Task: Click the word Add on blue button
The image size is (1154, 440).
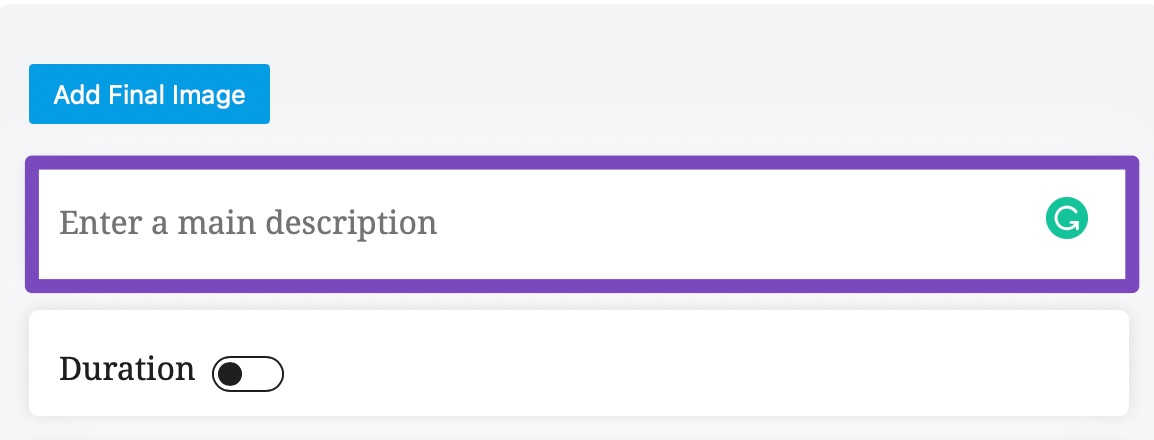Action: point(77,95)
